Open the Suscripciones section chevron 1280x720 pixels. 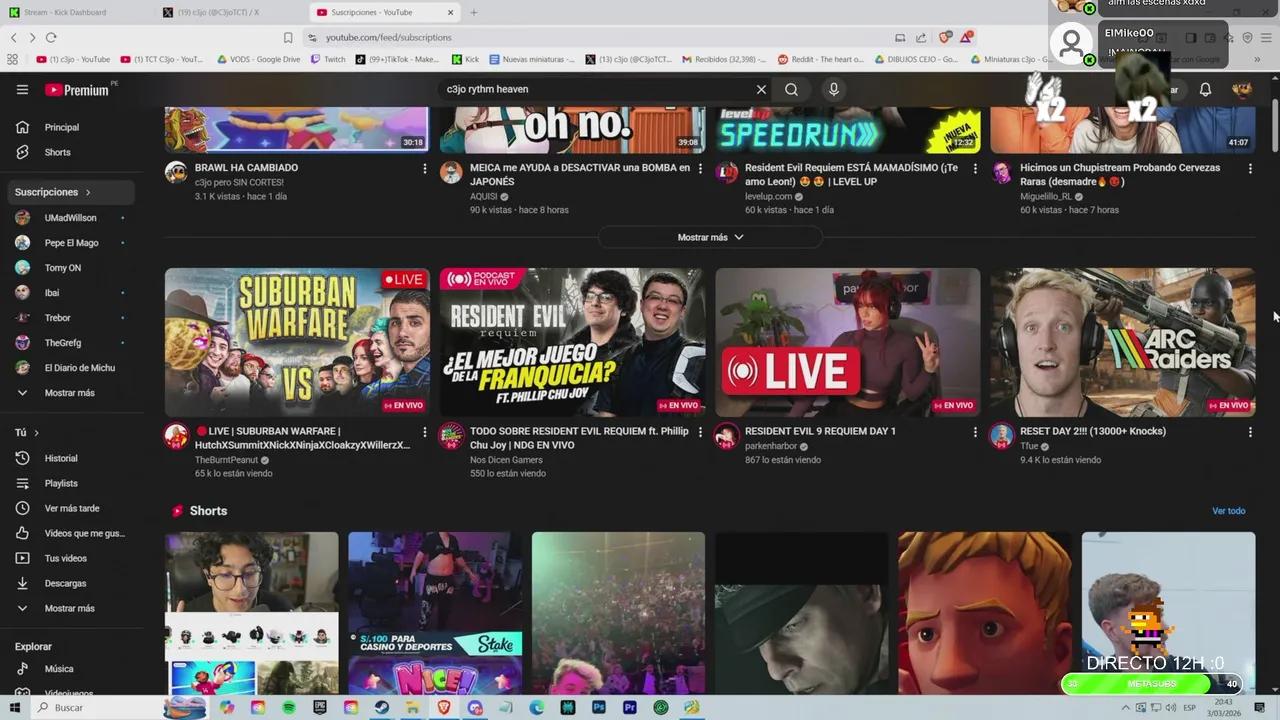[88, 192]
